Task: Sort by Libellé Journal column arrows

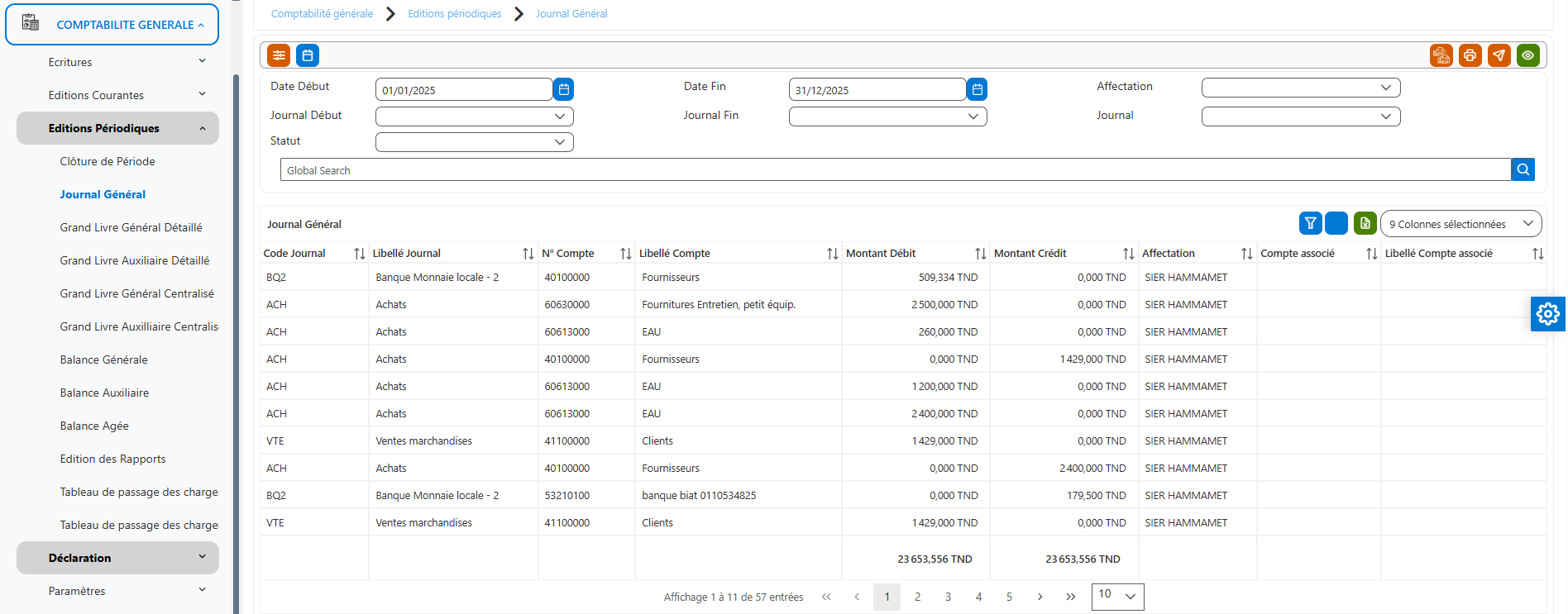Action: (x=528, y=254)
